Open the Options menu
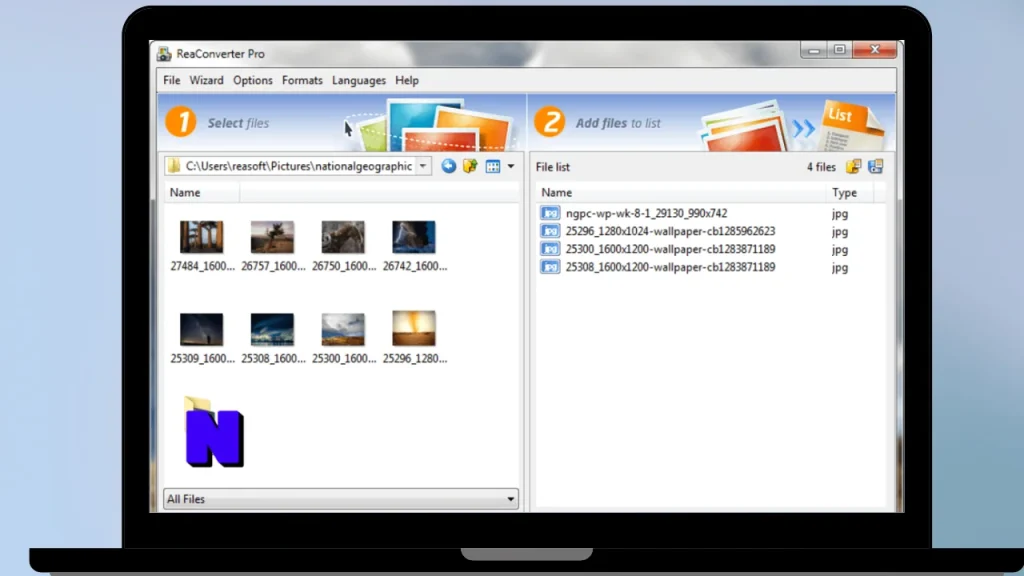This screenshot has width=1024, height=576. pyautogui.click(x=253, y=80)
